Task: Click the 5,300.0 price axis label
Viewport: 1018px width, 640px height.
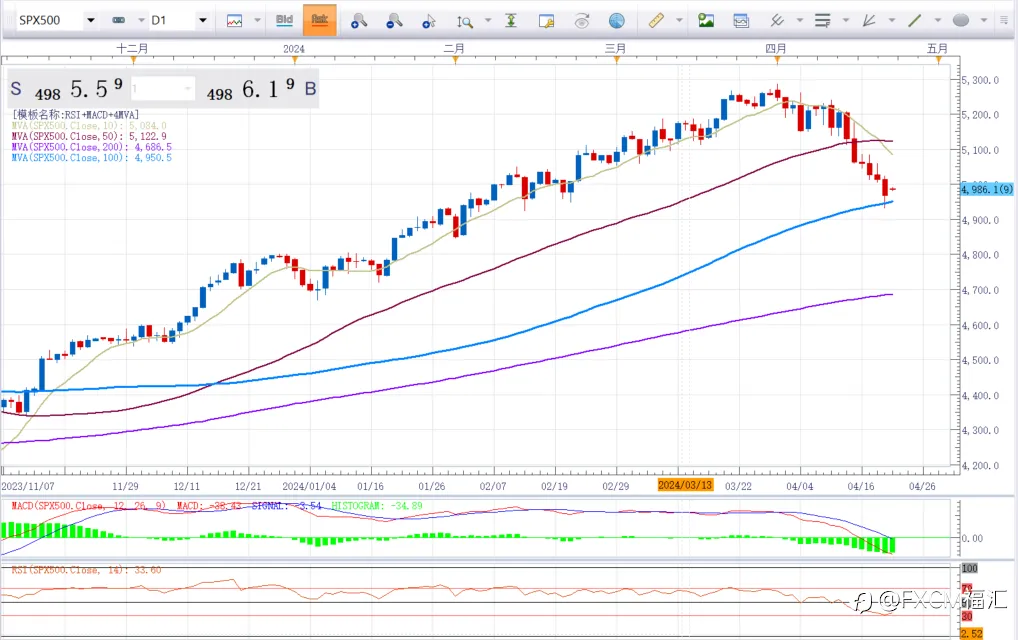Action: pyautogui.click(x=980, y=80)
